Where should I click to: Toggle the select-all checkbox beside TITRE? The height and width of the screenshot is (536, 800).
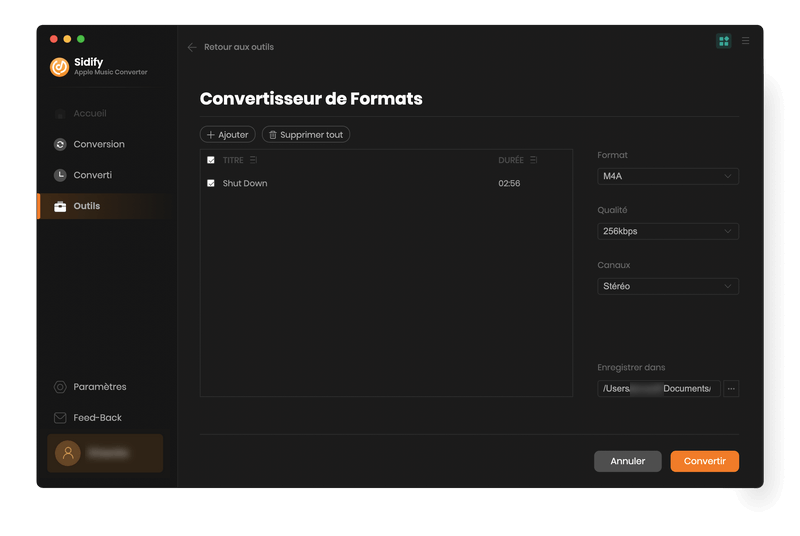(211, 160)
